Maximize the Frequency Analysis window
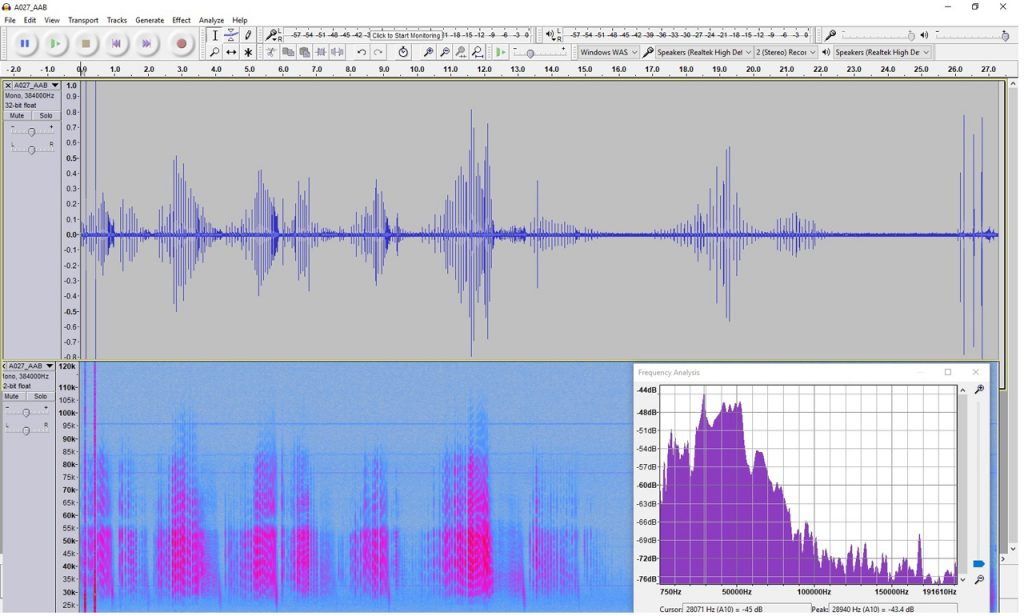The image size is (1024, 616). pos(948,372)
